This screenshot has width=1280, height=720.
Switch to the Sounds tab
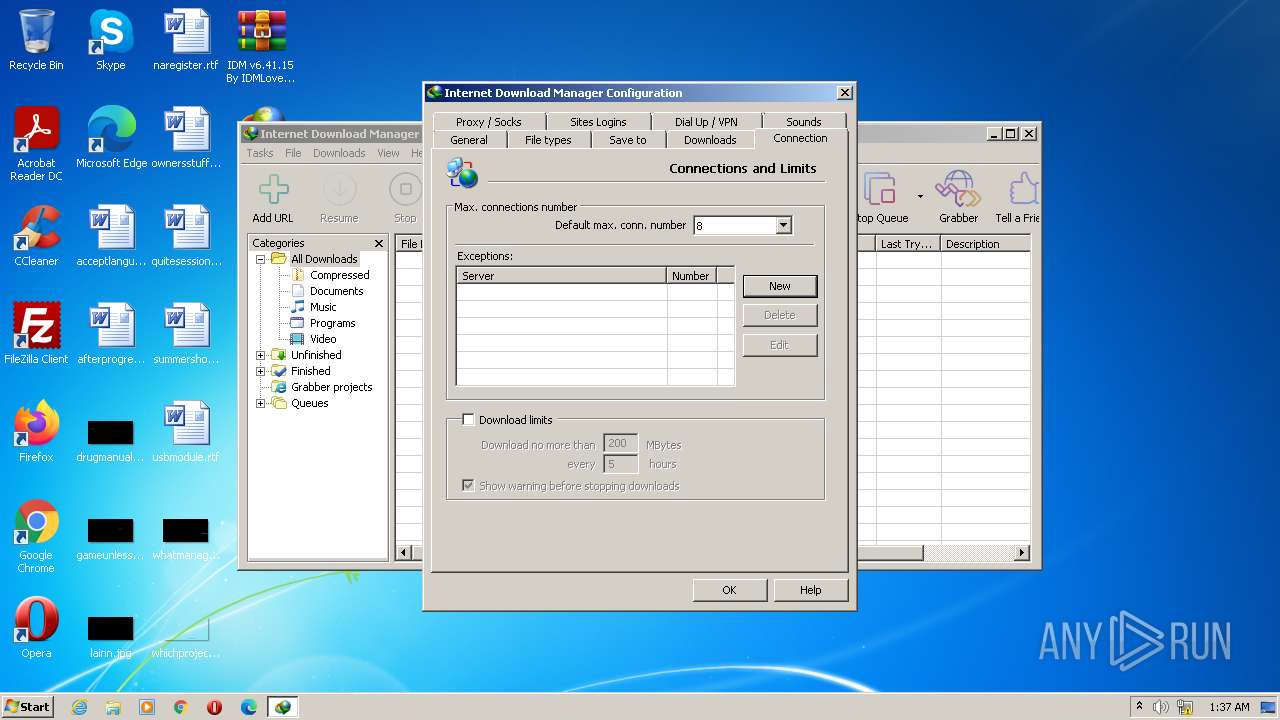(x=803, y=122)
